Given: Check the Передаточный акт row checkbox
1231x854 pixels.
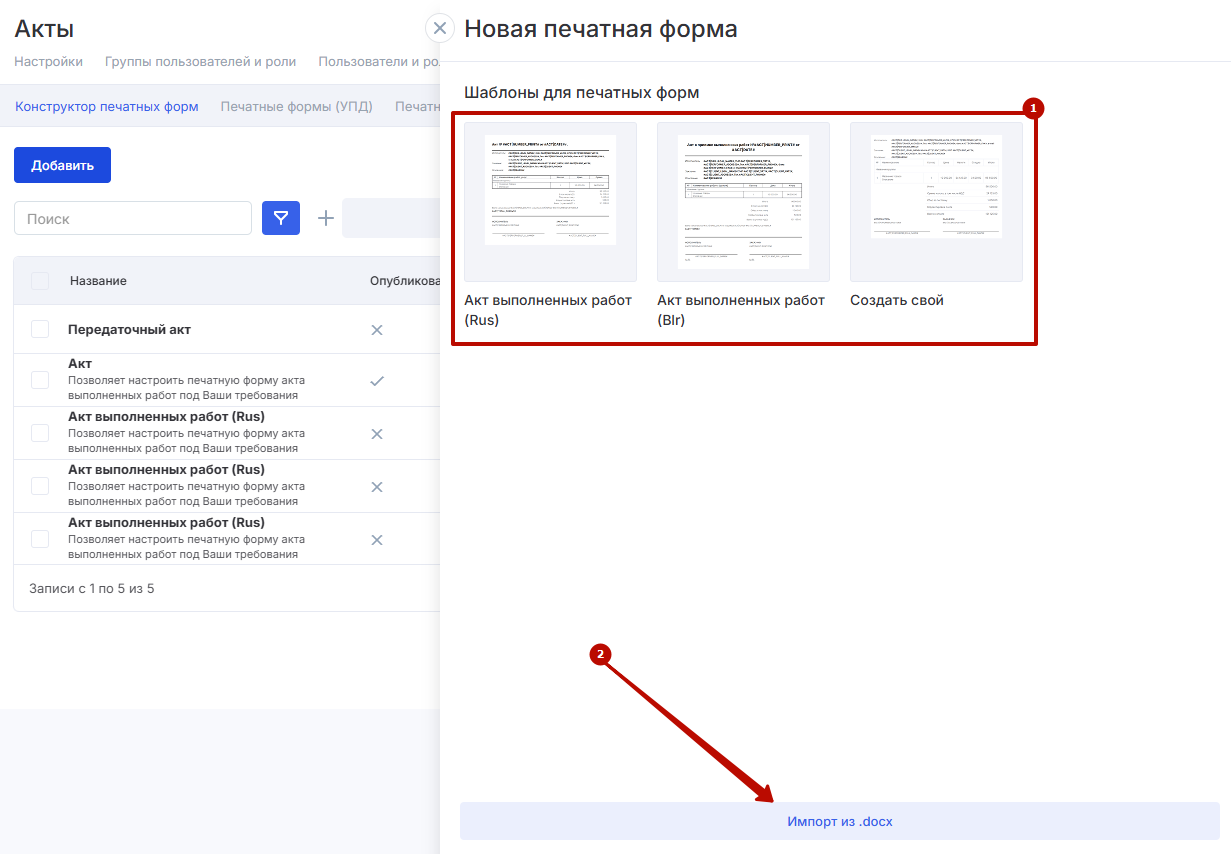Looking at the screenshot, I should 40,329.
